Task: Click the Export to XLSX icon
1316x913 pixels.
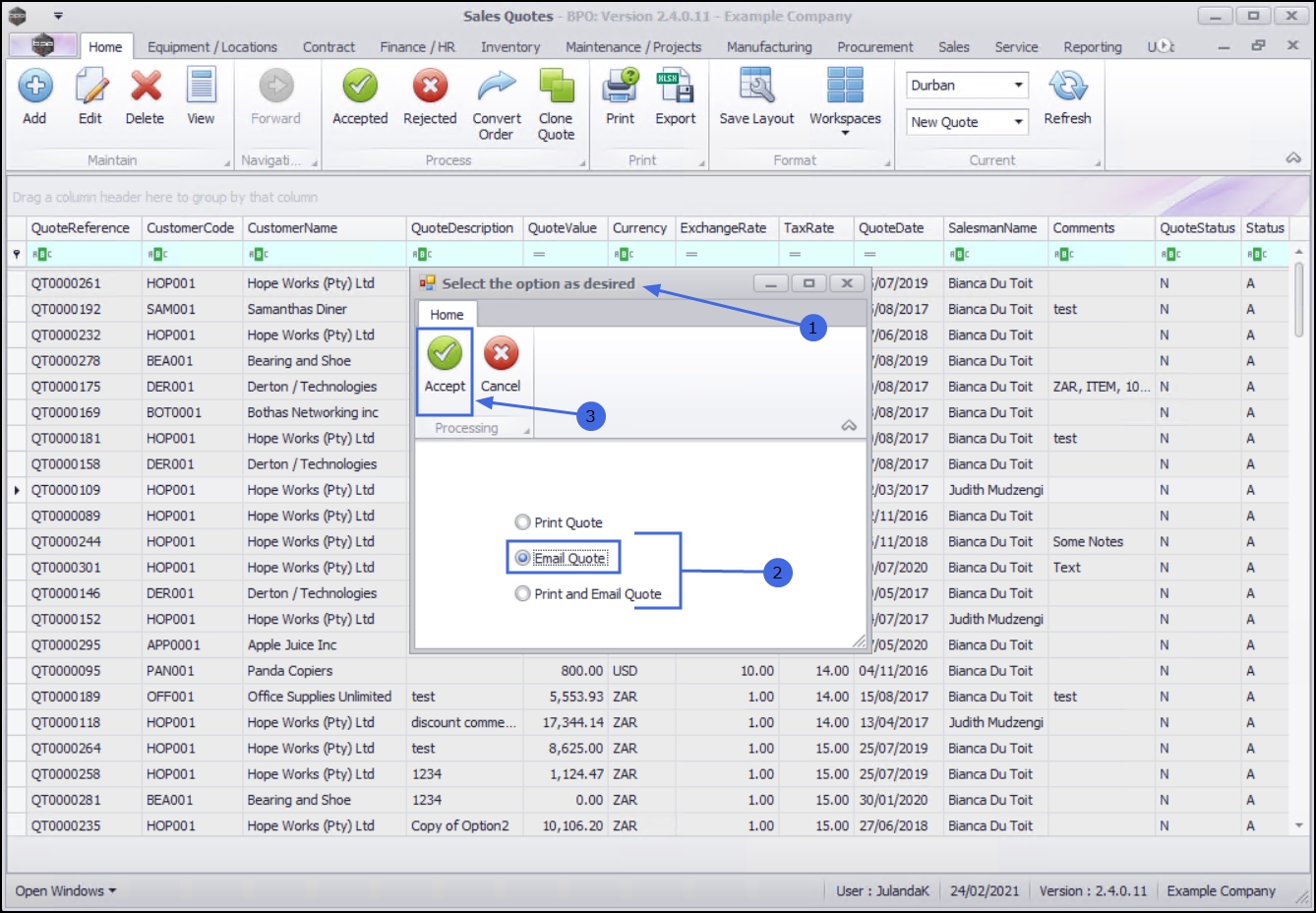Action: tap(676, 87)
